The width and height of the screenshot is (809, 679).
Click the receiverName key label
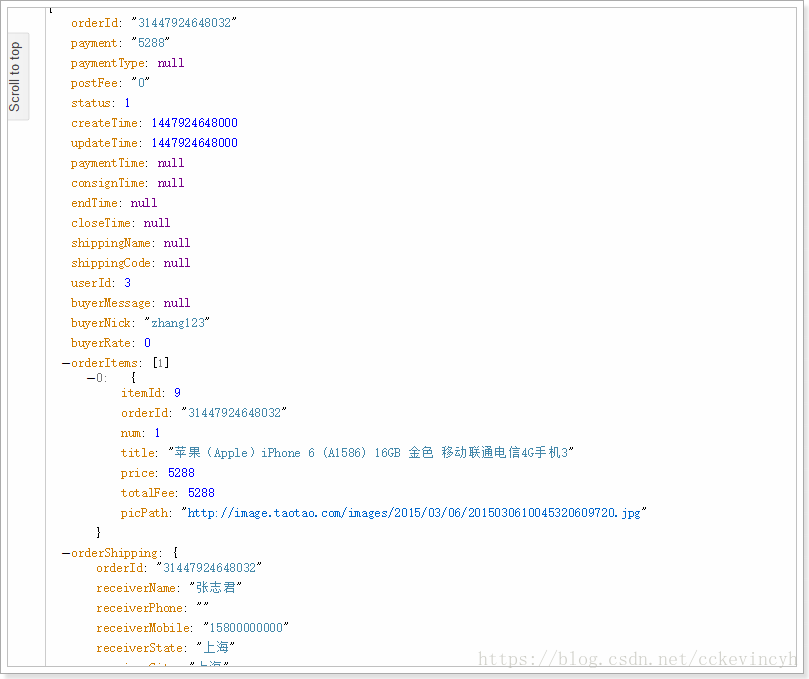click(x=136, y=588)
